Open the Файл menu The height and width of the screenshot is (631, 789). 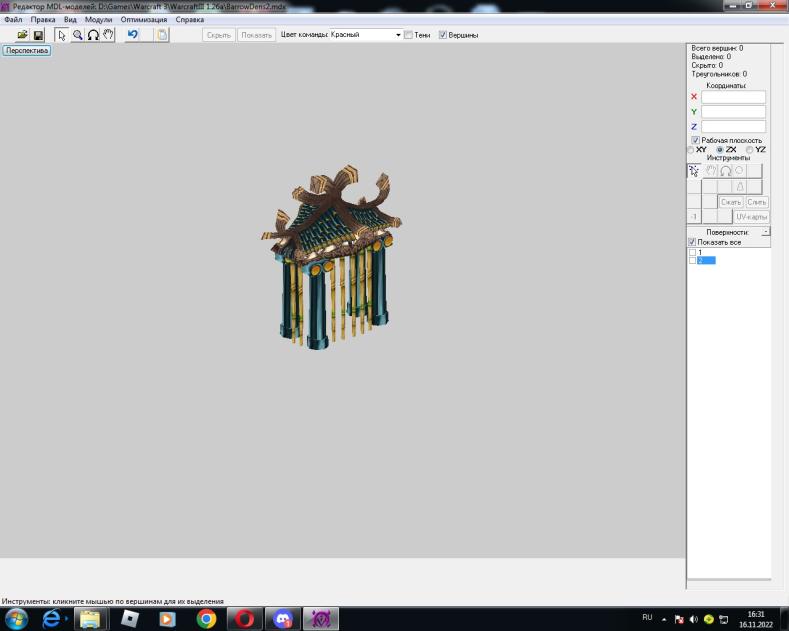coord(13,19)
